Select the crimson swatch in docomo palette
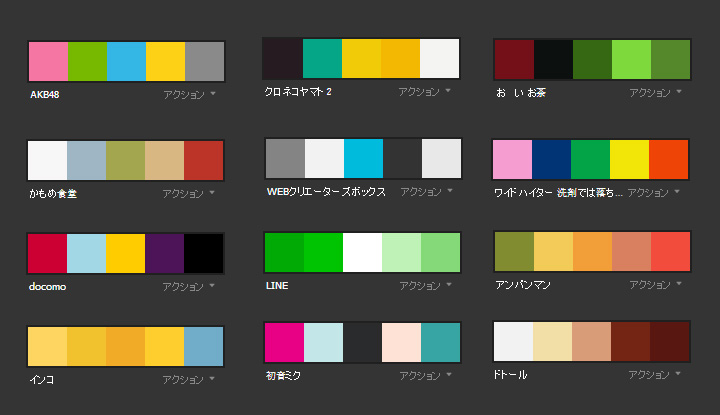 [x=47, y=253]
